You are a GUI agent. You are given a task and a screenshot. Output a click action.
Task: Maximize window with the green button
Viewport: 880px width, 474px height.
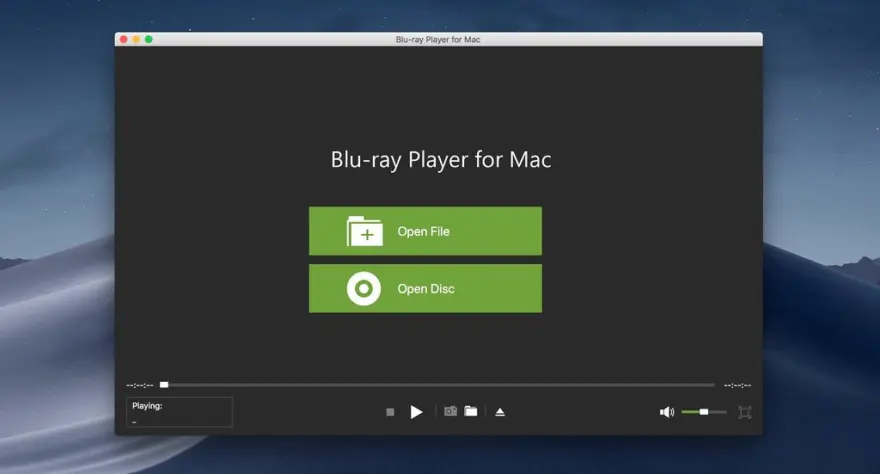149,39
